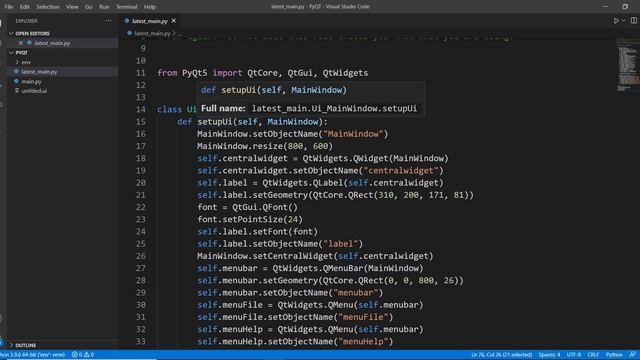Restore down the VS Code window
640x360 pixels.
[625, 7]
